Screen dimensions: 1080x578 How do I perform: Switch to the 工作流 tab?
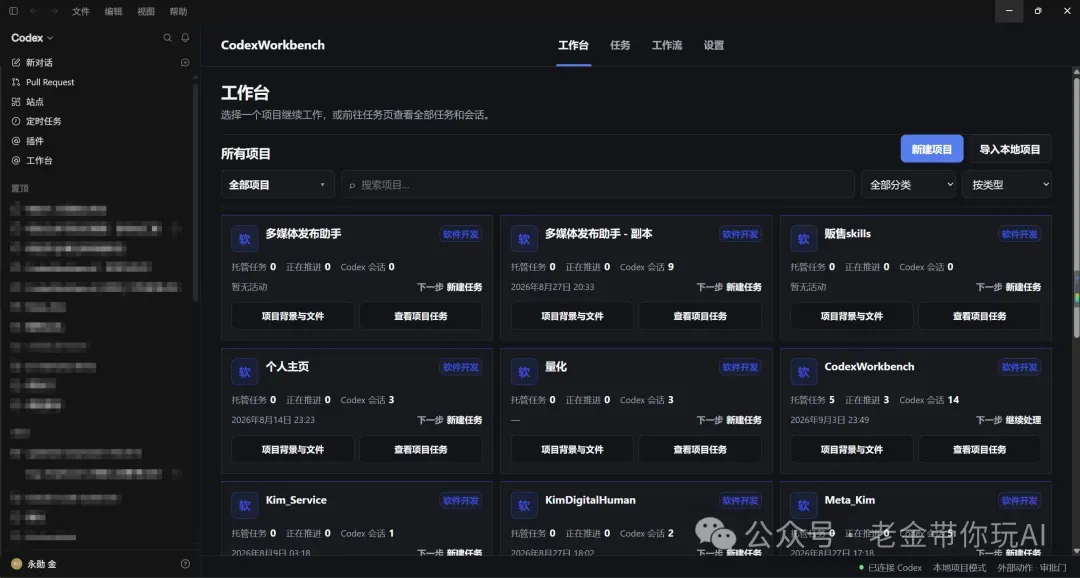667,45
